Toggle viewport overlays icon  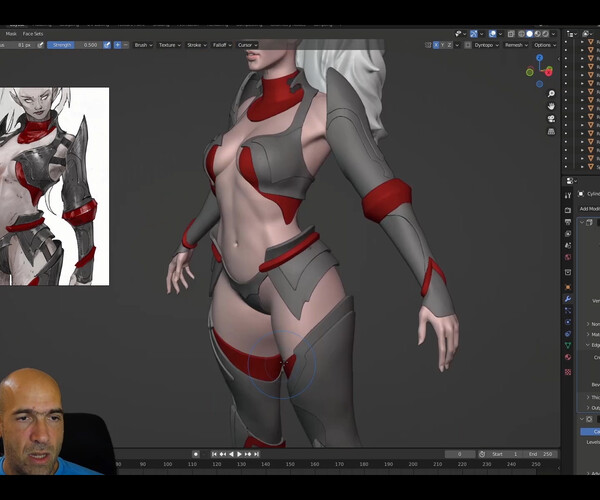[492, 34]
